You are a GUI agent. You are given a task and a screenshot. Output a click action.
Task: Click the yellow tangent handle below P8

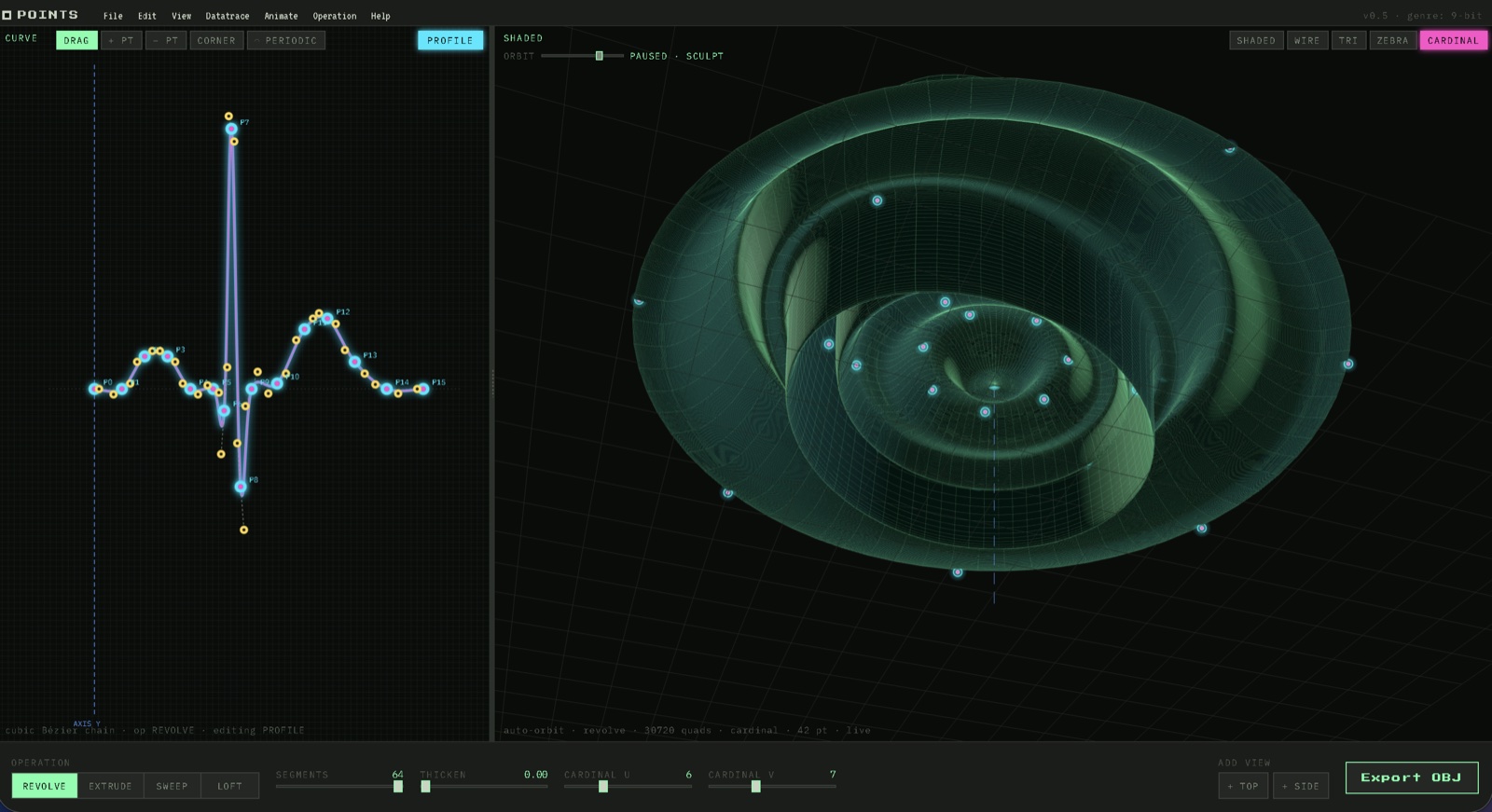coord(244,530)
